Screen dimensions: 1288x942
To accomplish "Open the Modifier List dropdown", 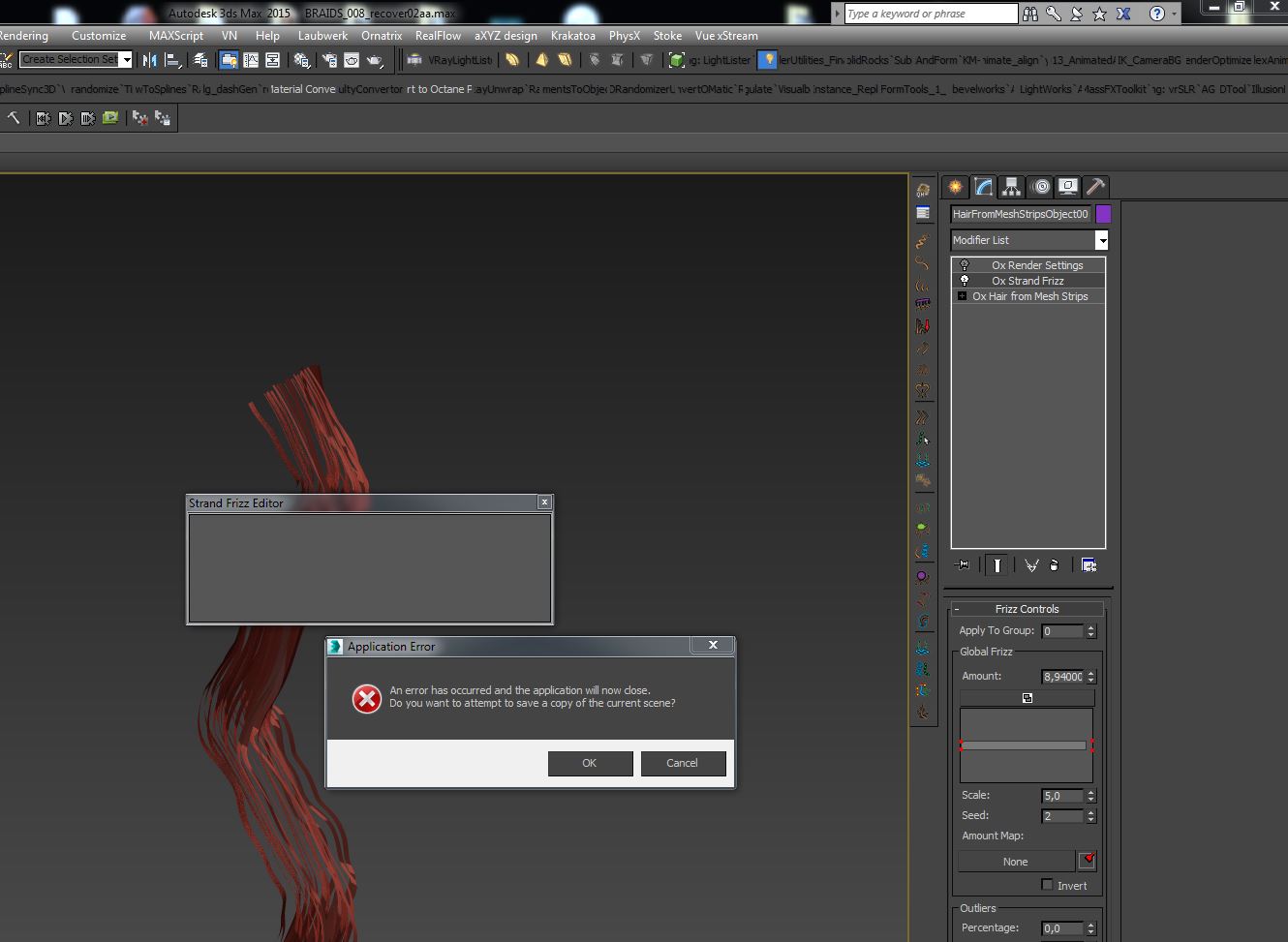I will click(x=1101, y=240).
